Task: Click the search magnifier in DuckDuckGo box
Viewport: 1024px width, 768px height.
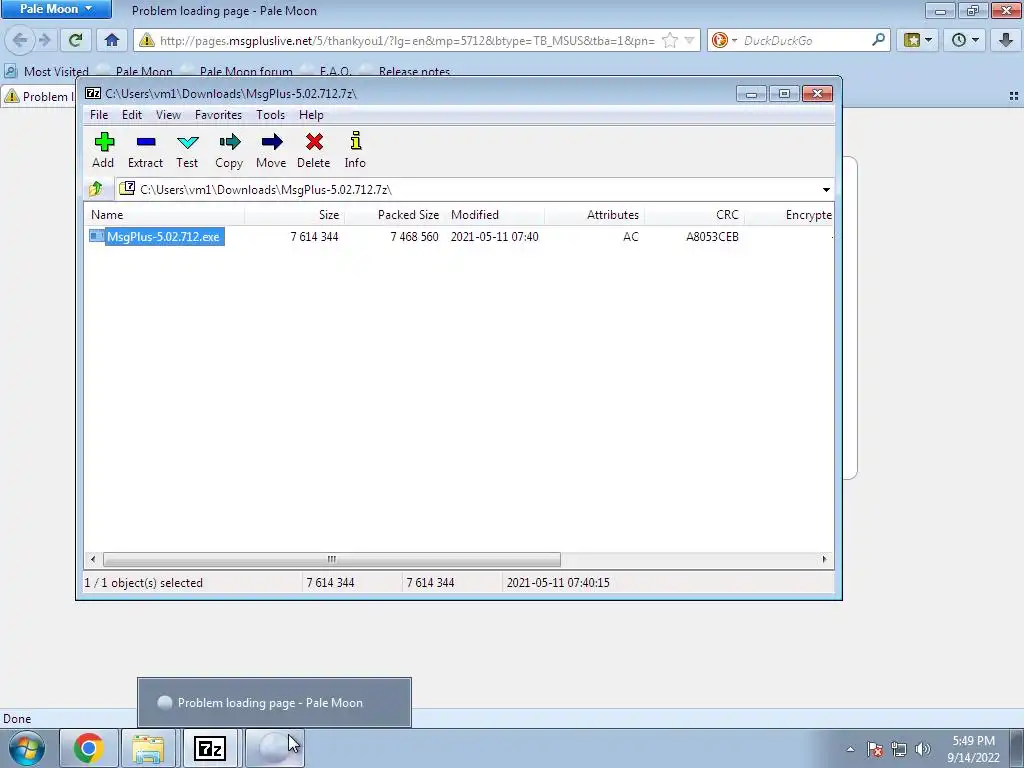Action: [x=878, y=40]
